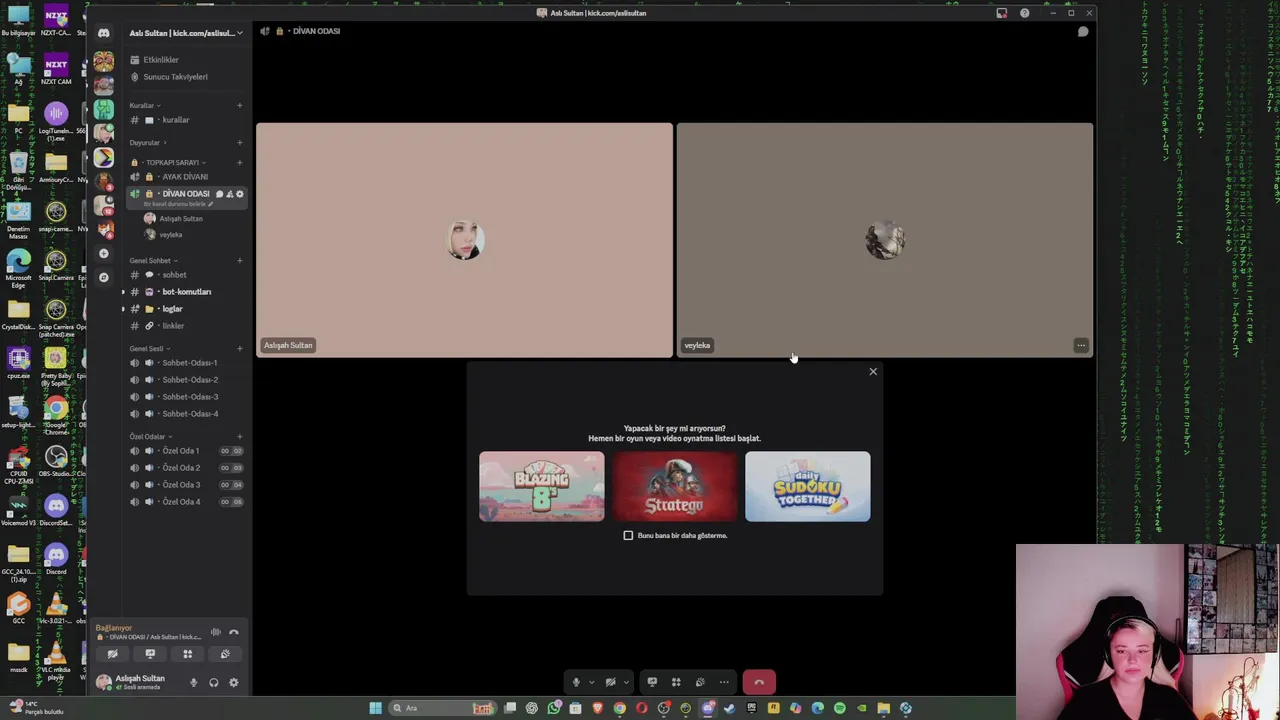The height and width of the screenshot is (720, 1280).
Task: Toggle camera in the connection panel
Action: point(112,654)
